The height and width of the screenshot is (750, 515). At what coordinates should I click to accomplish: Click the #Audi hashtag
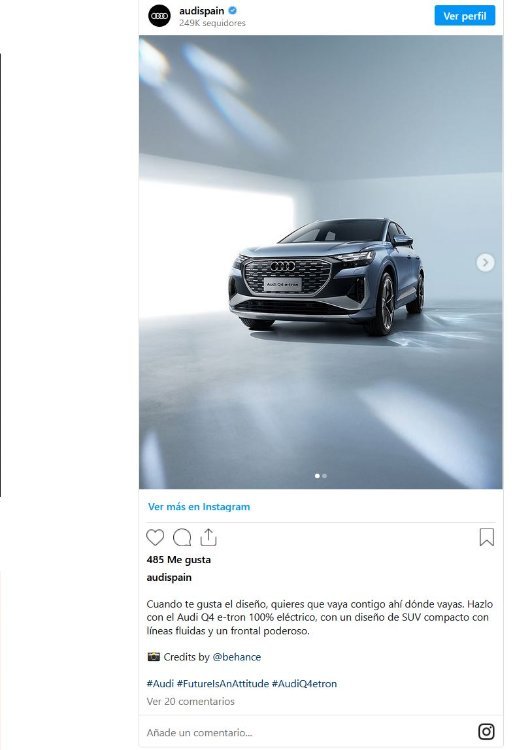(x=160, y=684)
